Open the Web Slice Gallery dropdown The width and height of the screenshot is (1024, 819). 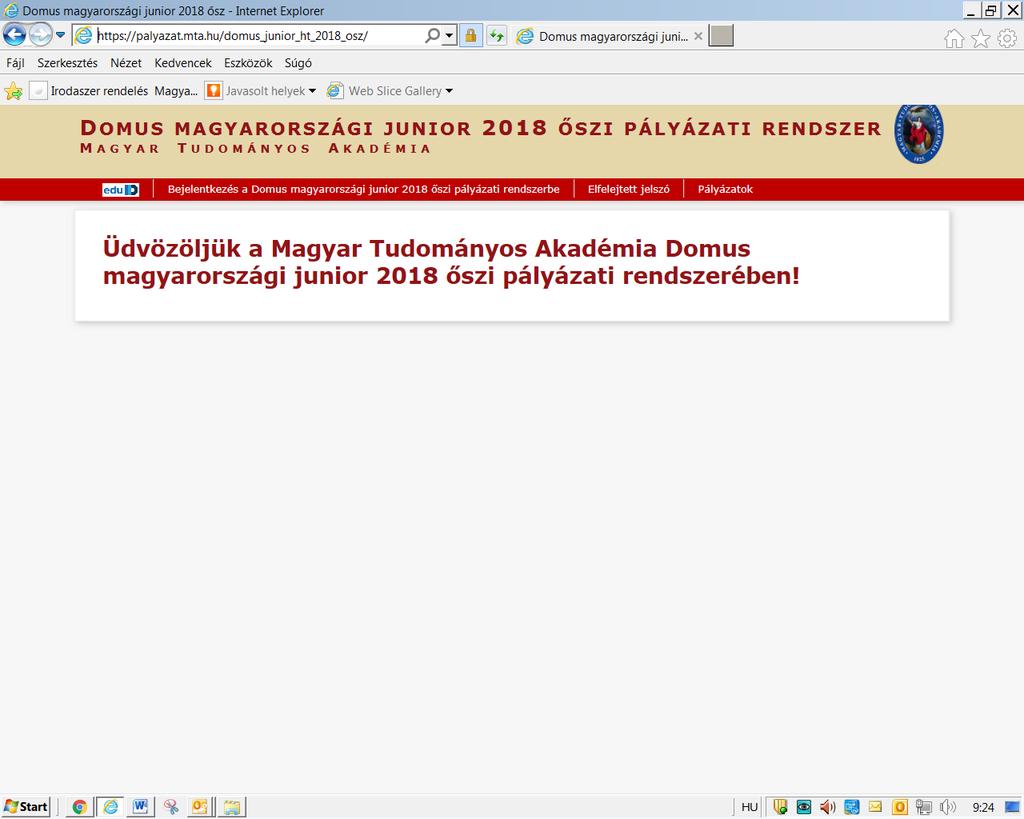(x=390, y=91)
